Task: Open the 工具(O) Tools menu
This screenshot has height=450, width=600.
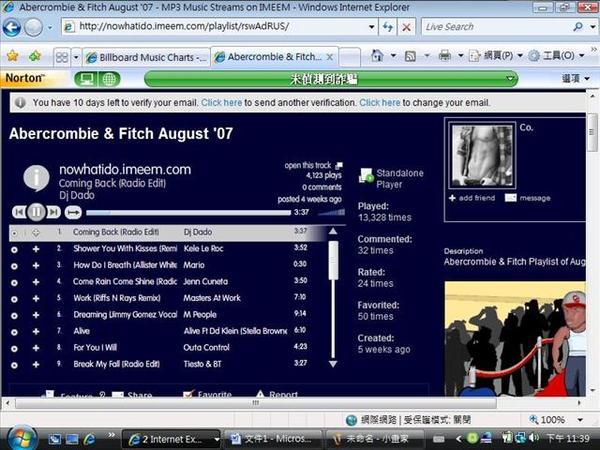Action: 556,56
